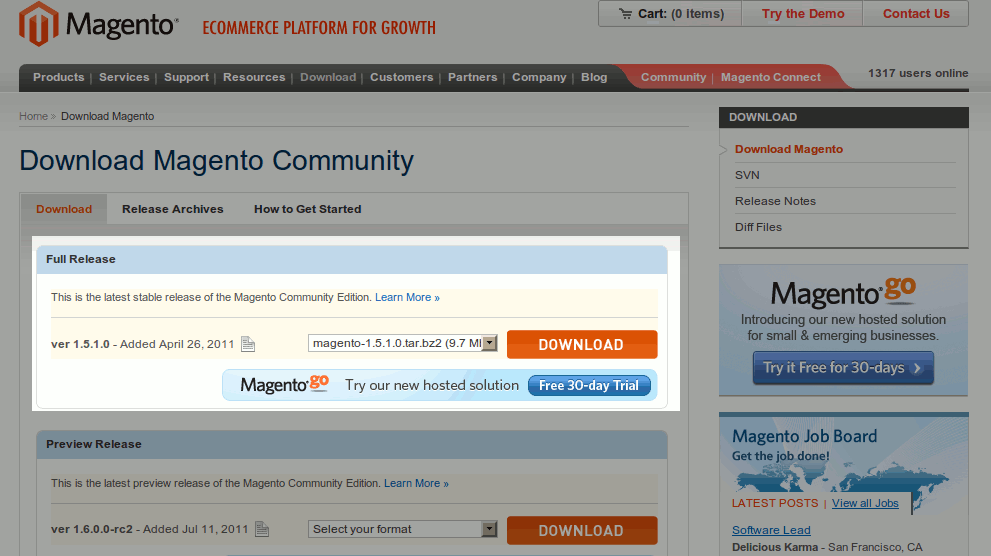Click the Free 30-day Trial button
This screenshot has height=556, width=991.
tap(589, 385)
